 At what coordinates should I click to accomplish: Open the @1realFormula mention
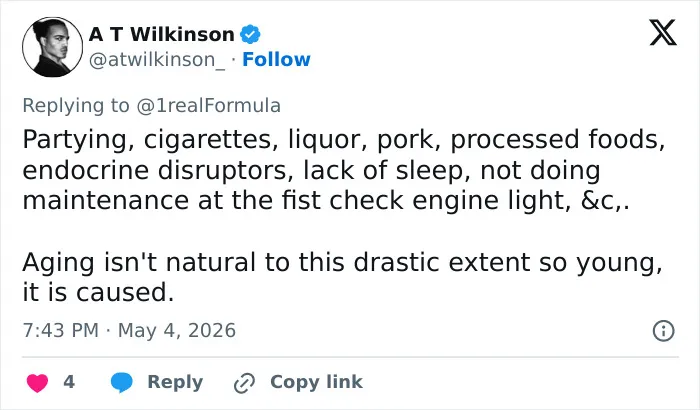pyautogui.click(x=208, y=106)
